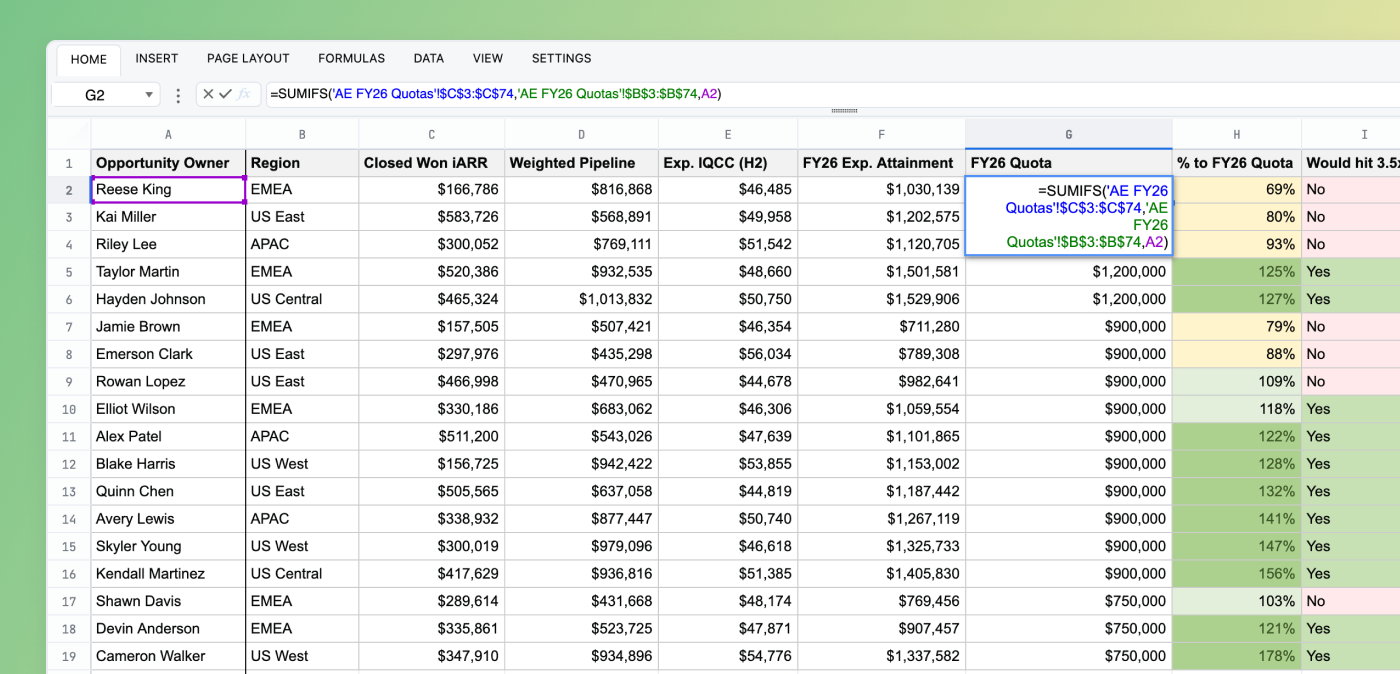The width and height of the screenshot is (1400, 674).
Task: Select the VIEW tab
Action: pos(488,58)
